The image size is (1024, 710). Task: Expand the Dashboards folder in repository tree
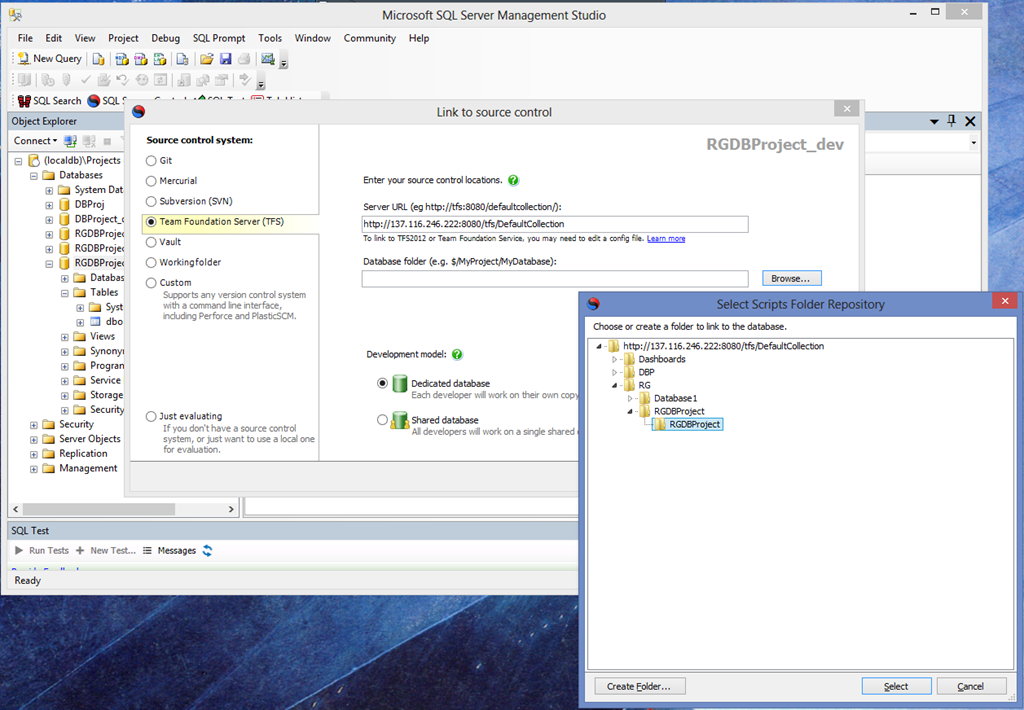(616, 359)
